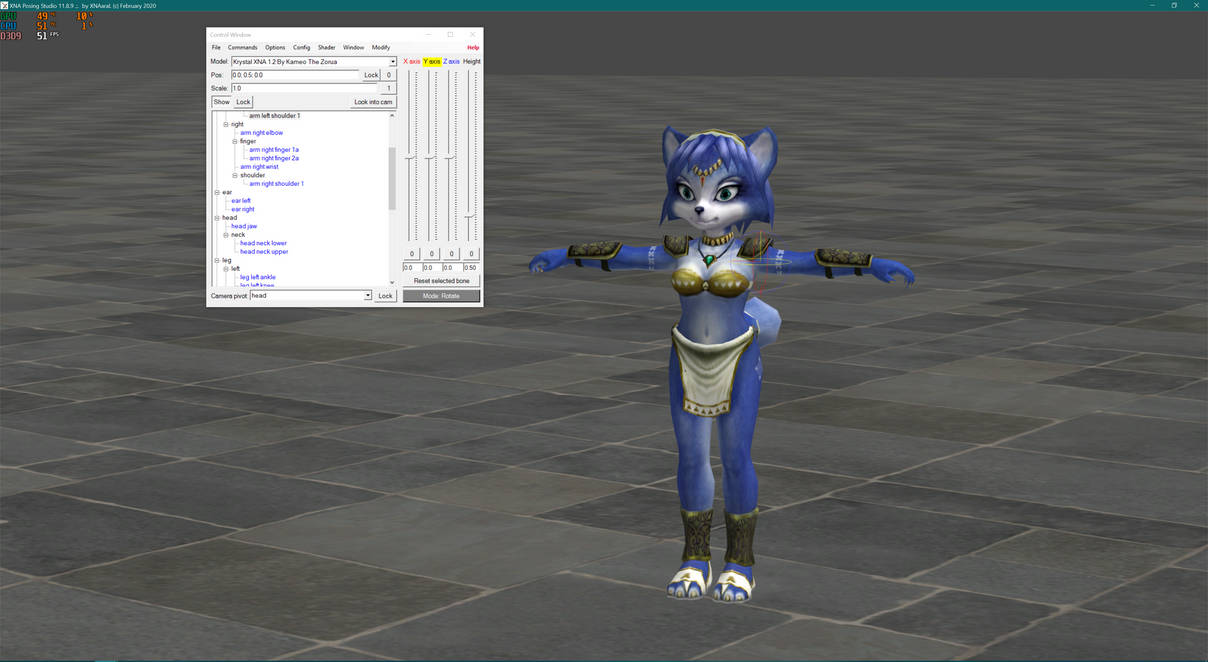Select the head jaw bone
Image resolution: width=1208 pixels, height=662 pixels.
(244, 225)
